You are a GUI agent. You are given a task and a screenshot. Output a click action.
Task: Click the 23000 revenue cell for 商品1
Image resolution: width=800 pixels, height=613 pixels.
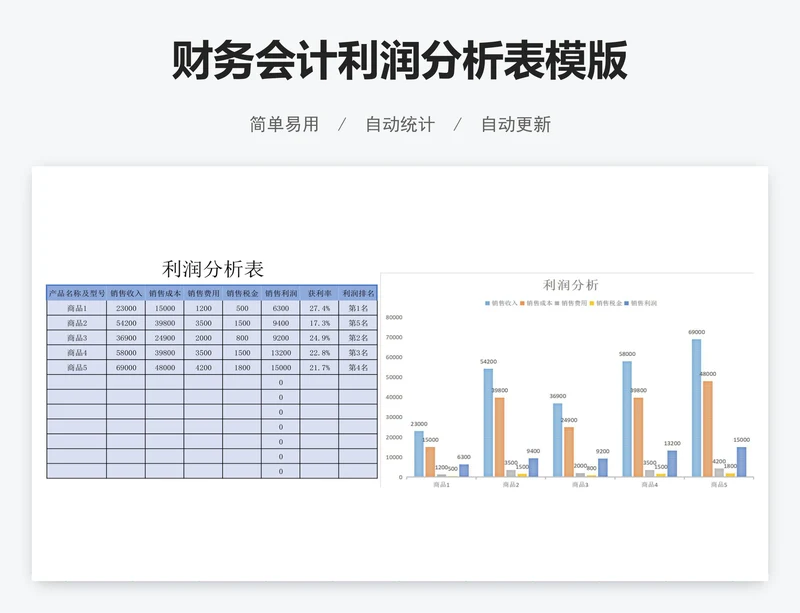click(x=126, y=308)
